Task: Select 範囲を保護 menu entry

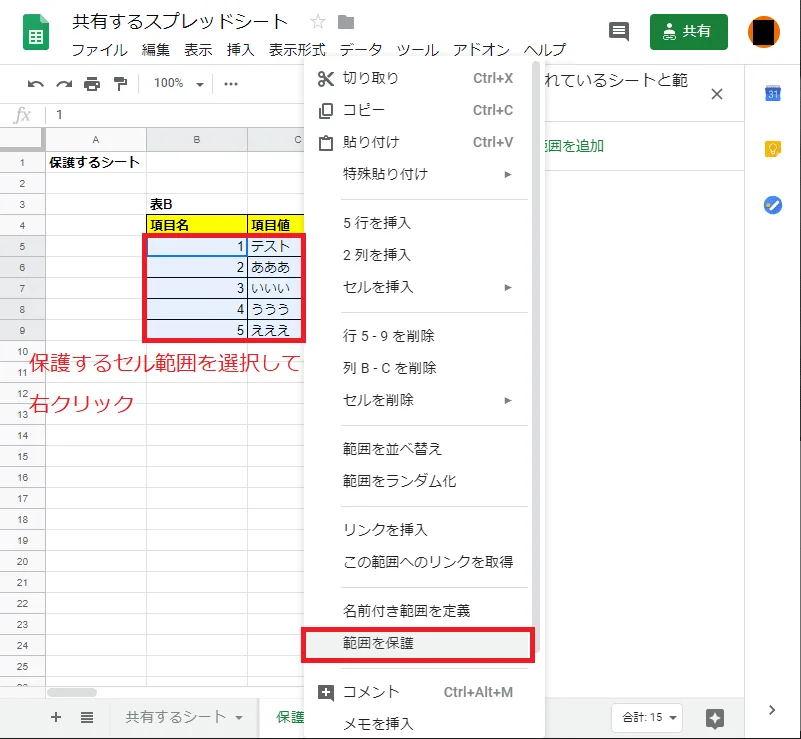Action: (x=418, y=643)
